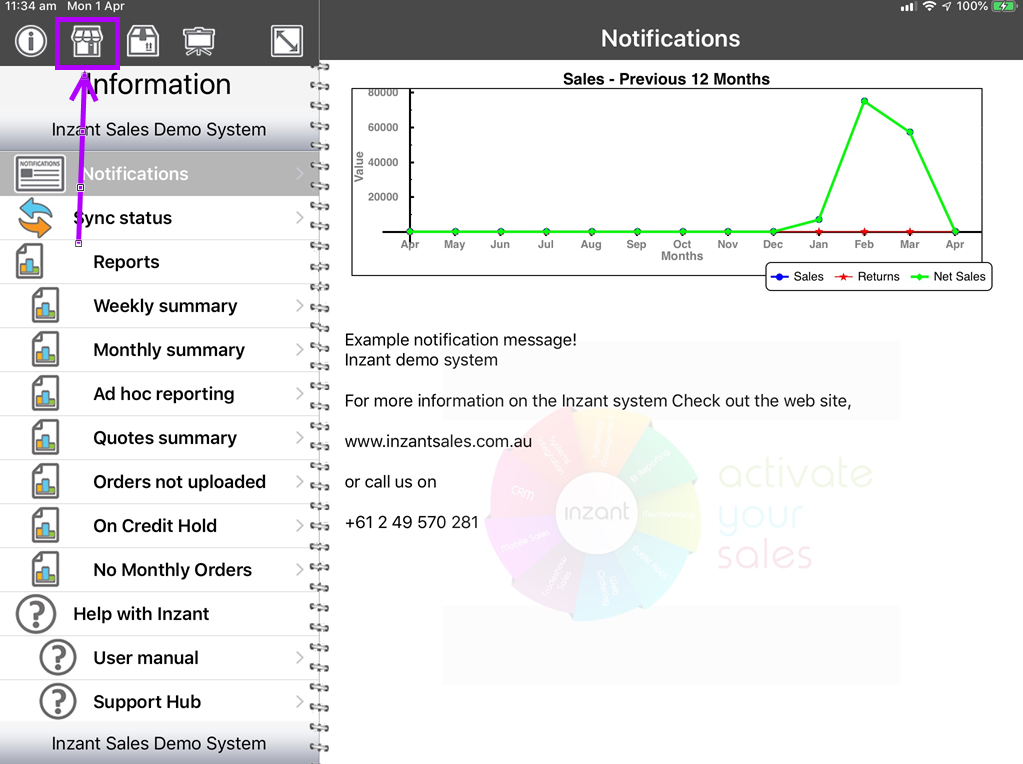
Task: Expand the Support Hub chevron
Action: (299, 701)
